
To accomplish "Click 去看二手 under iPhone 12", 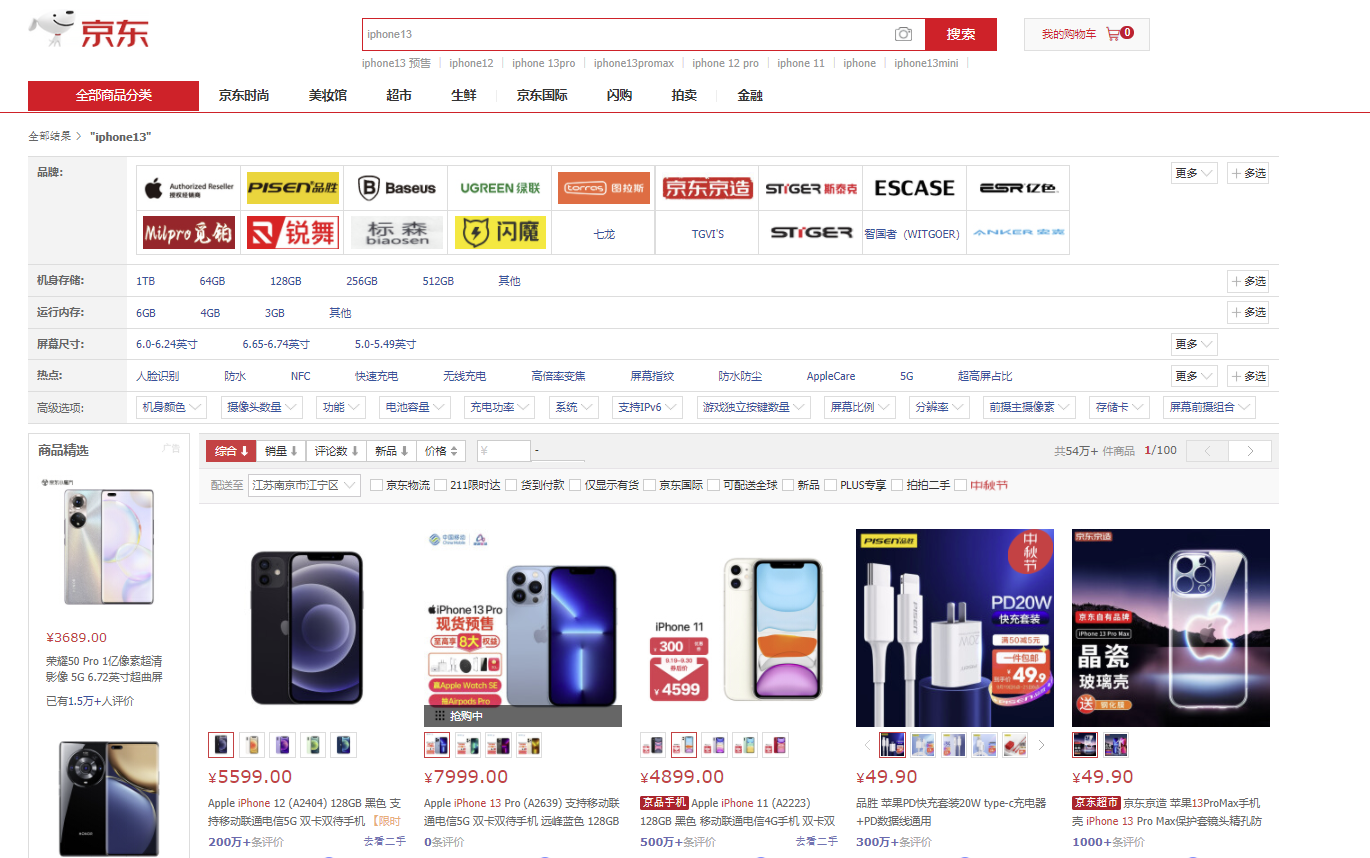I will pos(385,841).
